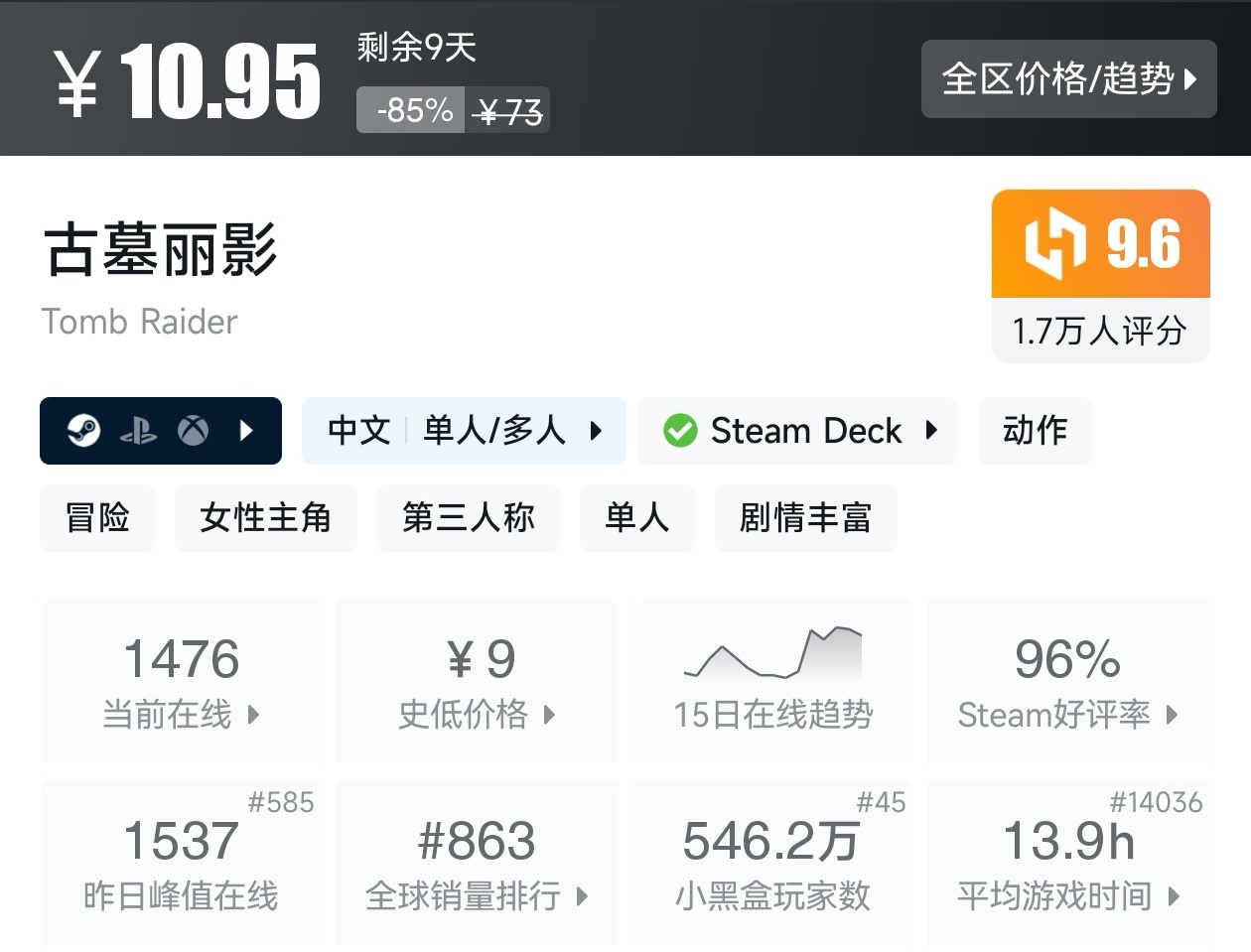Select the 剧情丰富 tag
This screenshot has height=952, width=1251.
805,518
